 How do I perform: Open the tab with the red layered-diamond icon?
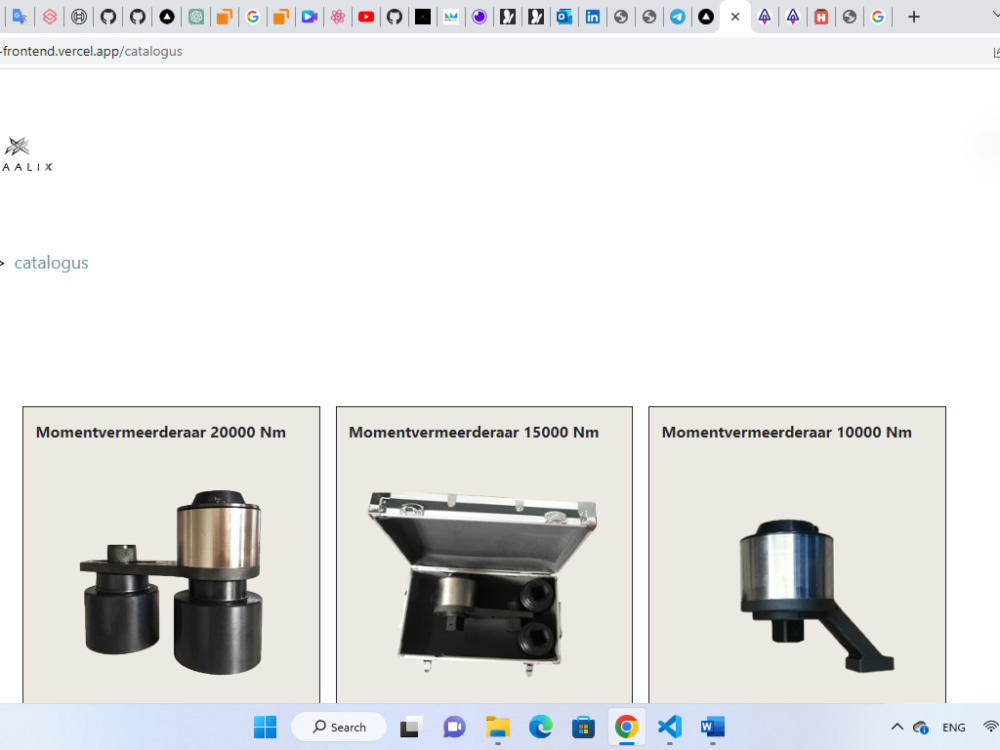click(x=49, y=17)
